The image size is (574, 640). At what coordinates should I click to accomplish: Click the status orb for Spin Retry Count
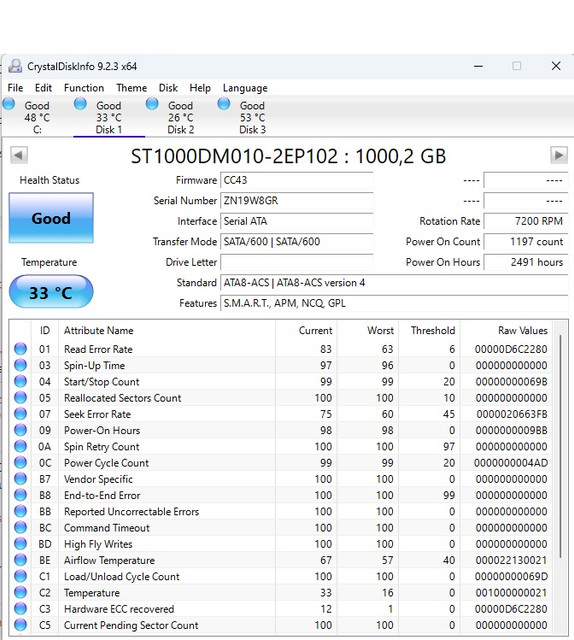20,446
